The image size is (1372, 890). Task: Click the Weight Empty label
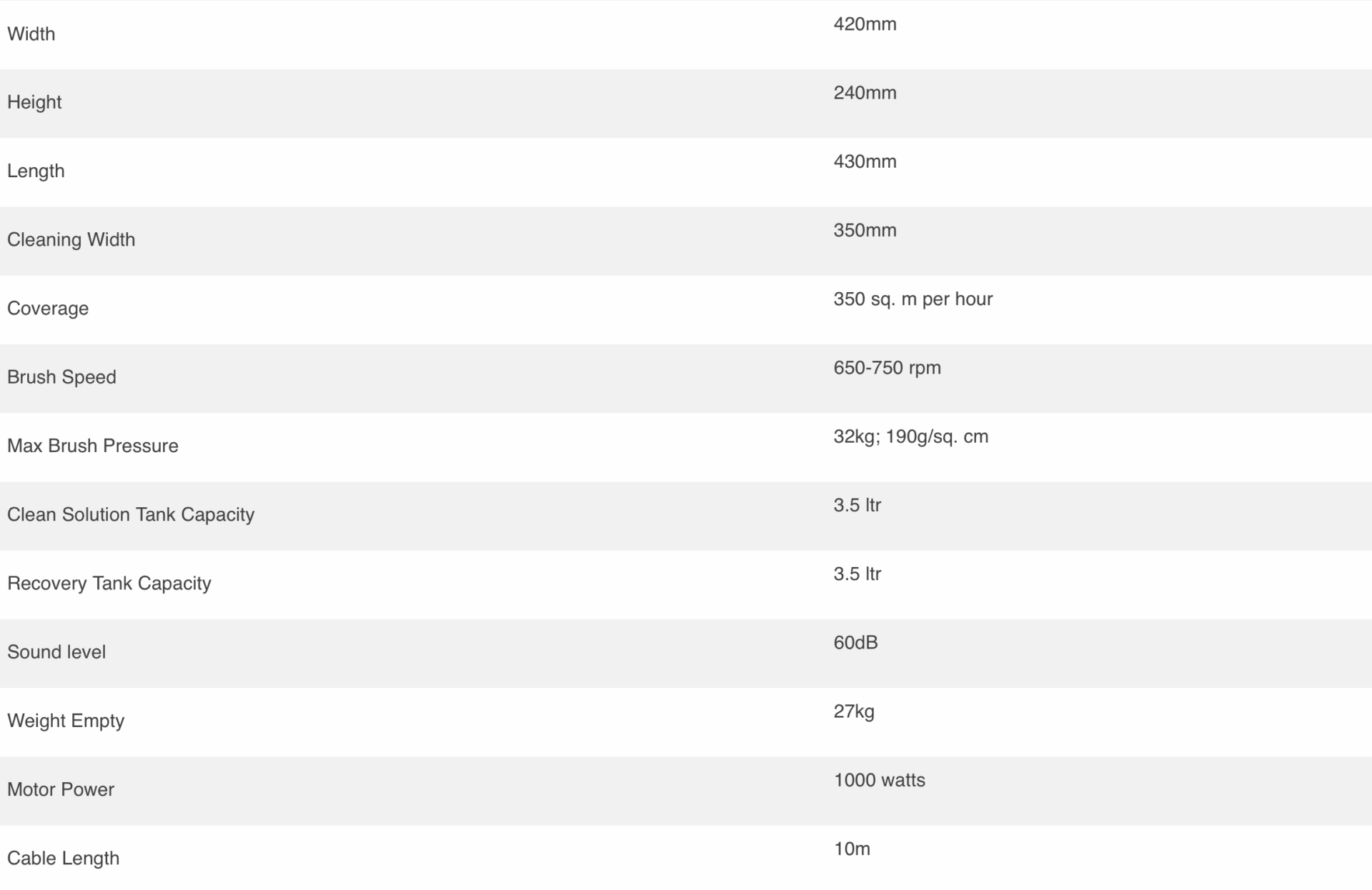(66, 721)
